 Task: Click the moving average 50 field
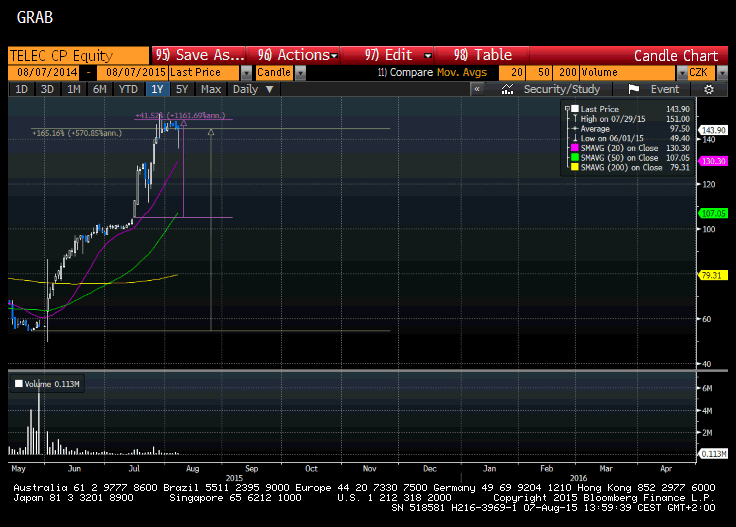pyautogui.click(x=539, y=73)
